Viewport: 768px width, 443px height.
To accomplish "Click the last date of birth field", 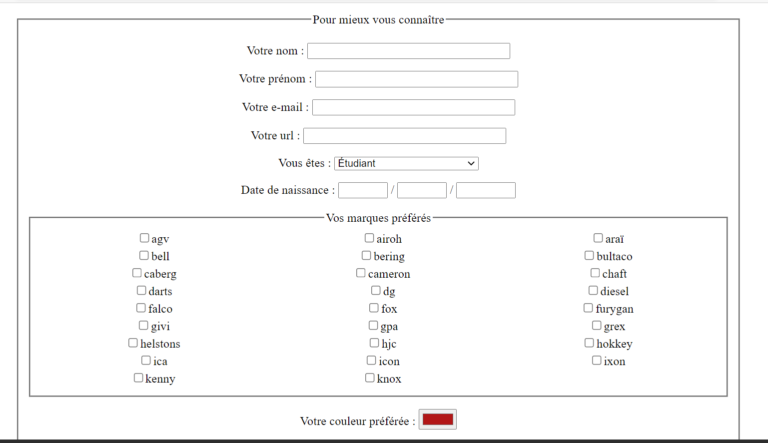I will [486, 190].
